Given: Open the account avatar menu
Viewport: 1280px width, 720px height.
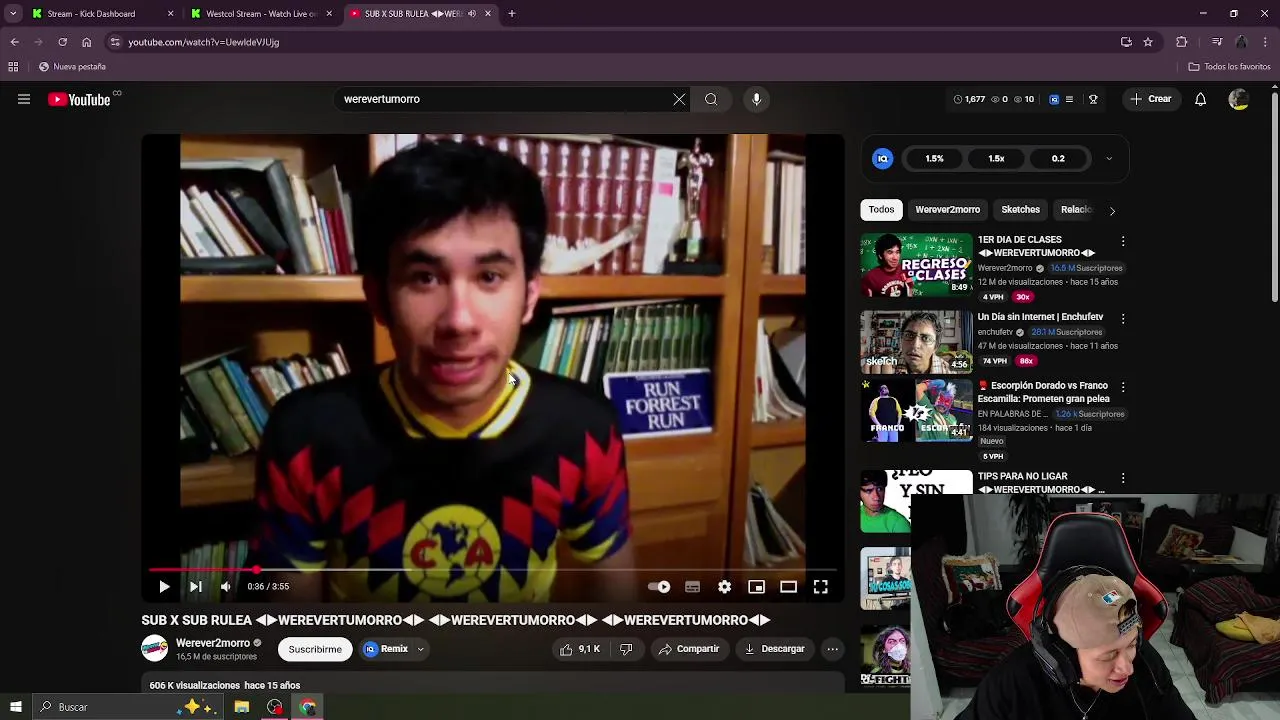Looking at the screenshot, I should [1239, 99].
